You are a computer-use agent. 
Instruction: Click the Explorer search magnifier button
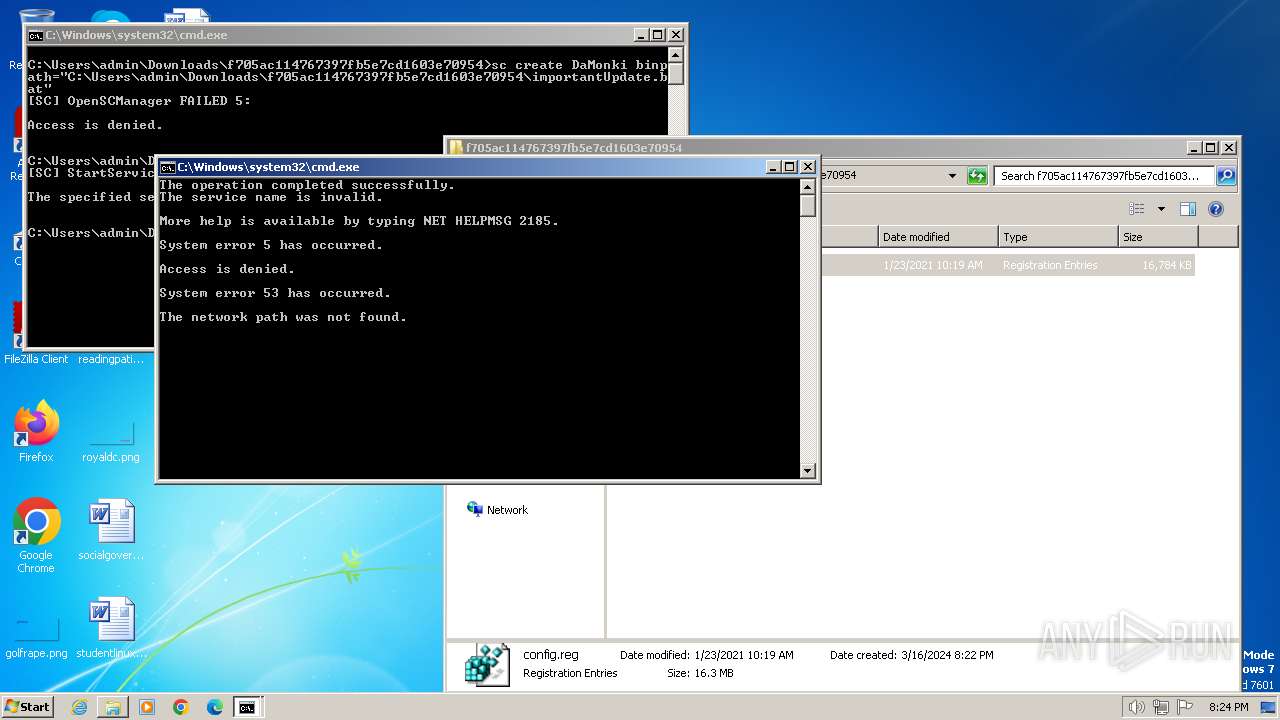coord(1226,176)
